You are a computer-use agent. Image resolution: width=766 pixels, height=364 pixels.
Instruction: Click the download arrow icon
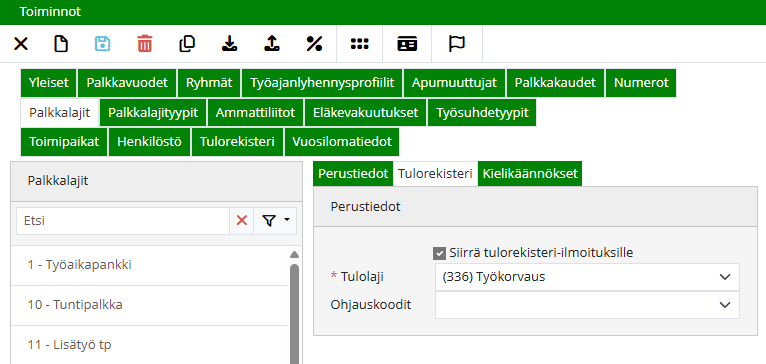229,44
